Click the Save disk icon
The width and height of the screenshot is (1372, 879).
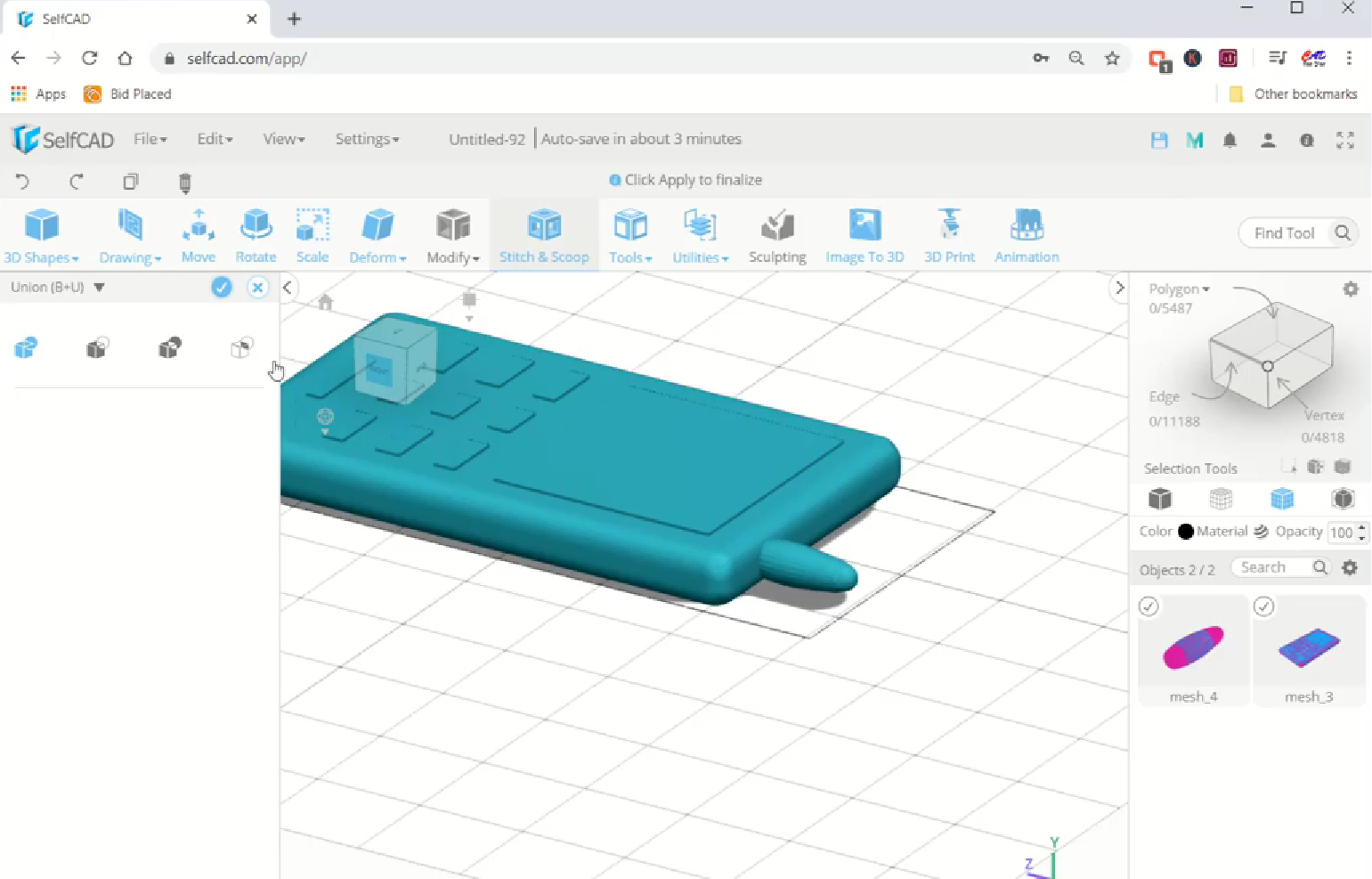pyautogui.click(x=1159, y=140)
